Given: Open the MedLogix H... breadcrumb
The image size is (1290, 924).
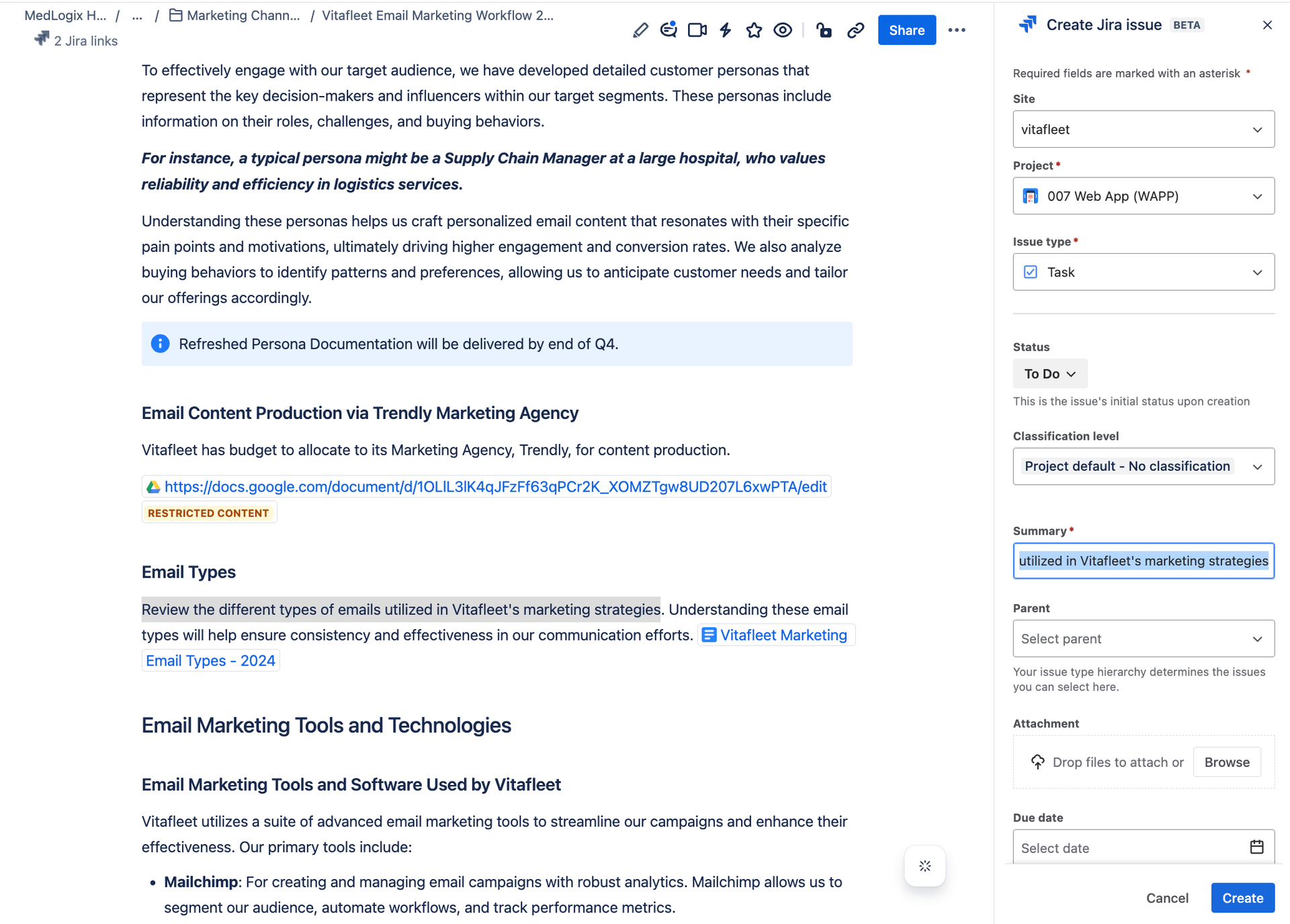Looking at the screenshot, I should pos(64,15).
